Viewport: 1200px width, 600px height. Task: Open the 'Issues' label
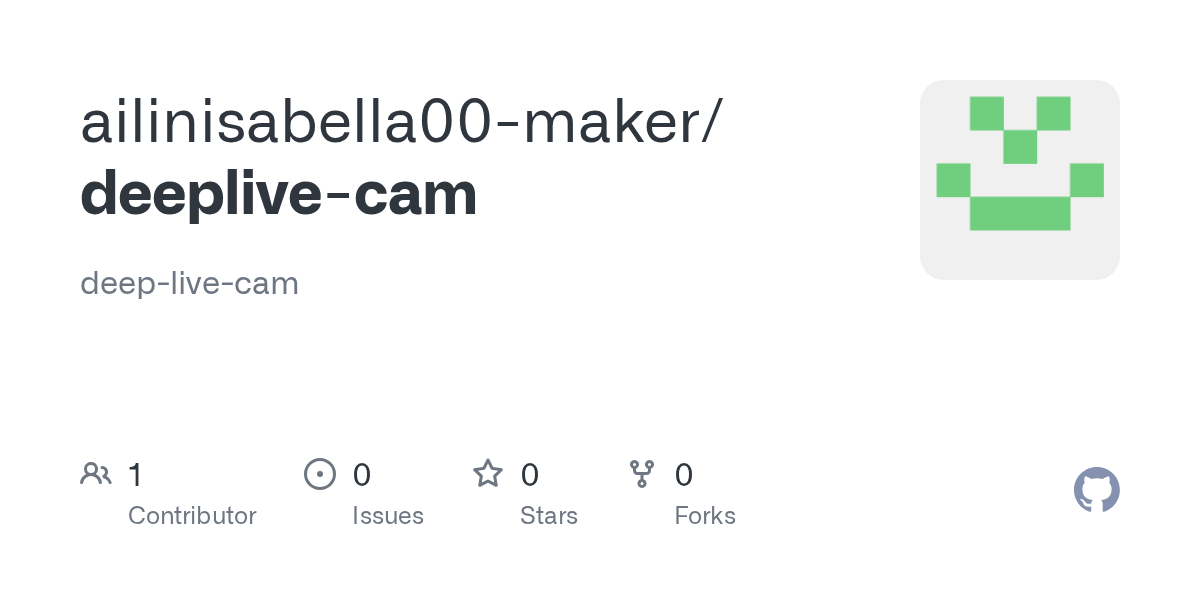click(388, 516)
